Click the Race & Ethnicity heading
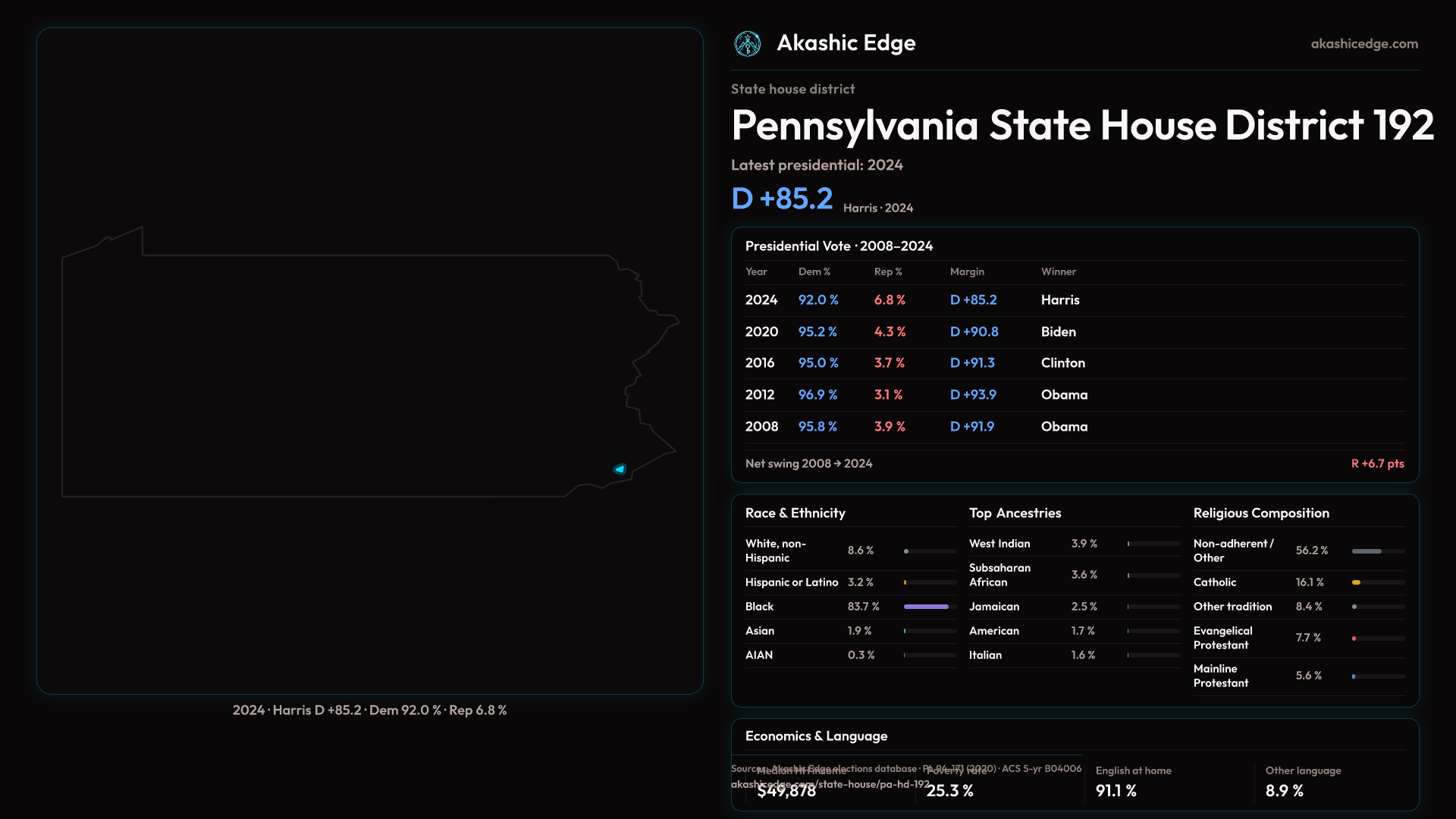Image resolution: width=1456 pixels, height=819 pixels. tap(795, 513)
